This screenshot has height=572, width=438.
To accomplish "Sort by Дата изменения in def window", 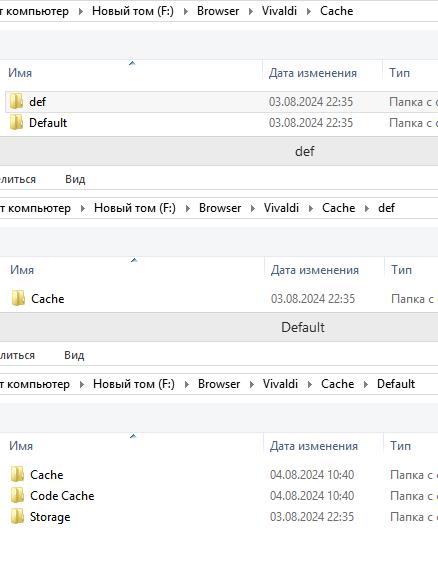I will [315, 270].
